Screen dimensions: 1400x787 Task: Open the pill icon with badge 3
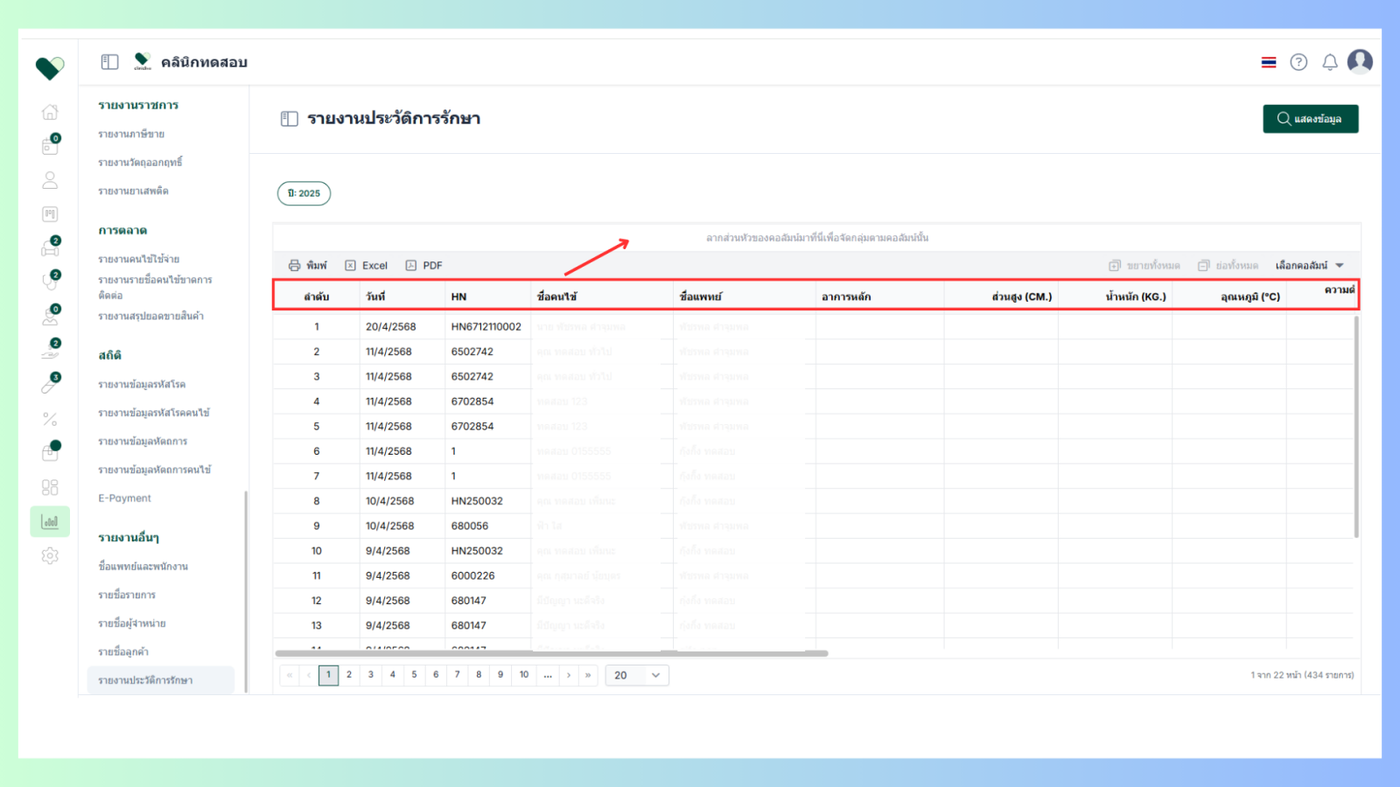pos(49,385)
